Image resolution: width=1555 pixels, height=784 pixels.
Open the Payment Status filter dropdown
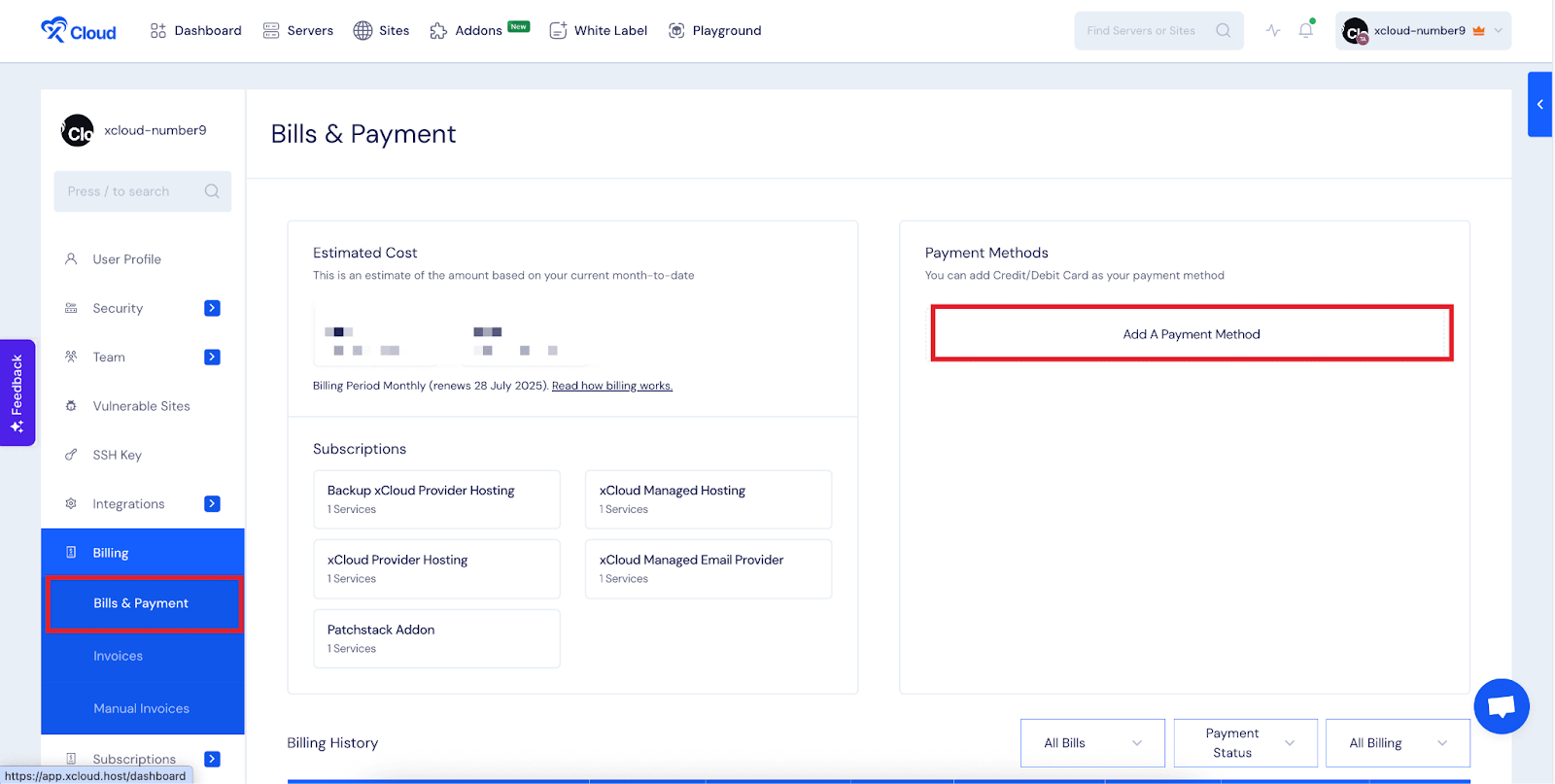pyautogui.click(x=1245, y=743)
